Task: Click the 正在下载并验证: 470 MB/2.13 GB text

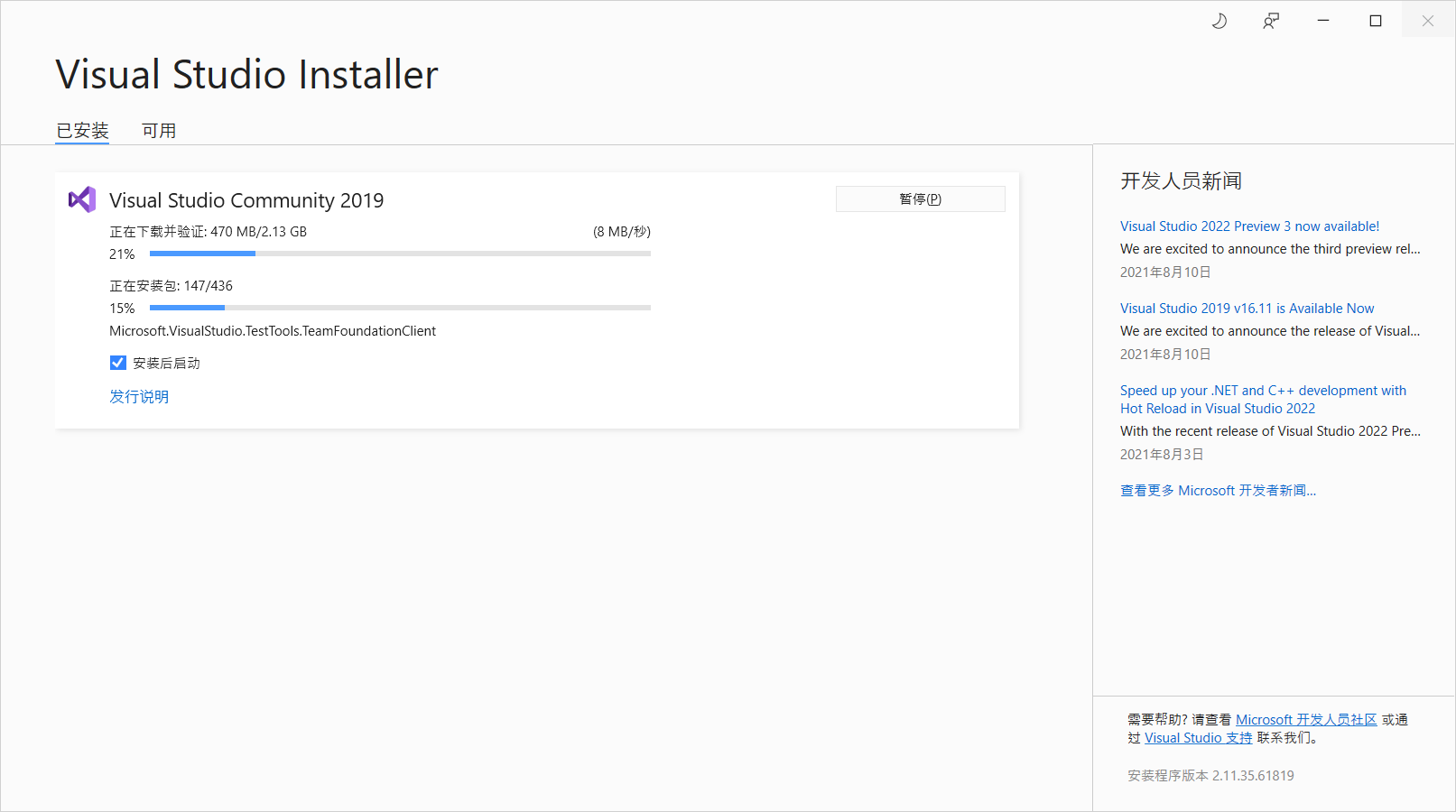Action: (x=208, y=232)
